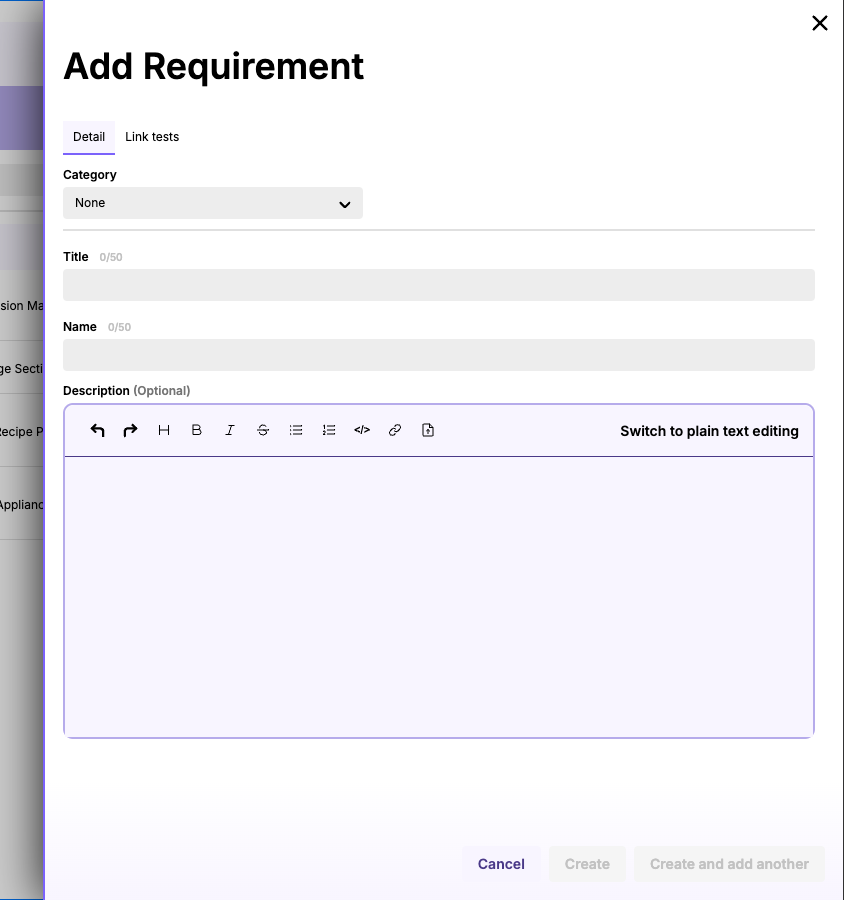844x900 pixels.
Task: Apply Italic formatting in the description editor
Action: 229,430
